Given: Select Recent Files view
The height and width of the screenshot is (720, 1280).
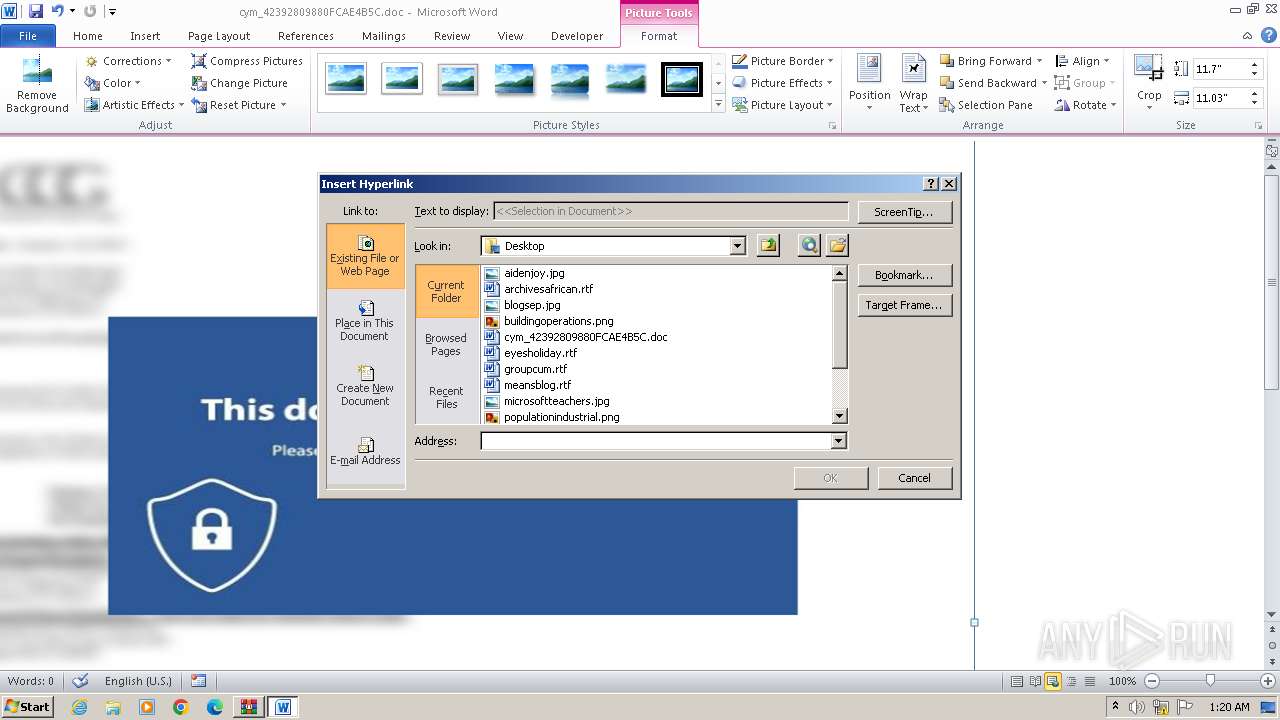Looking at the screenshot, I should click(446, 397).
